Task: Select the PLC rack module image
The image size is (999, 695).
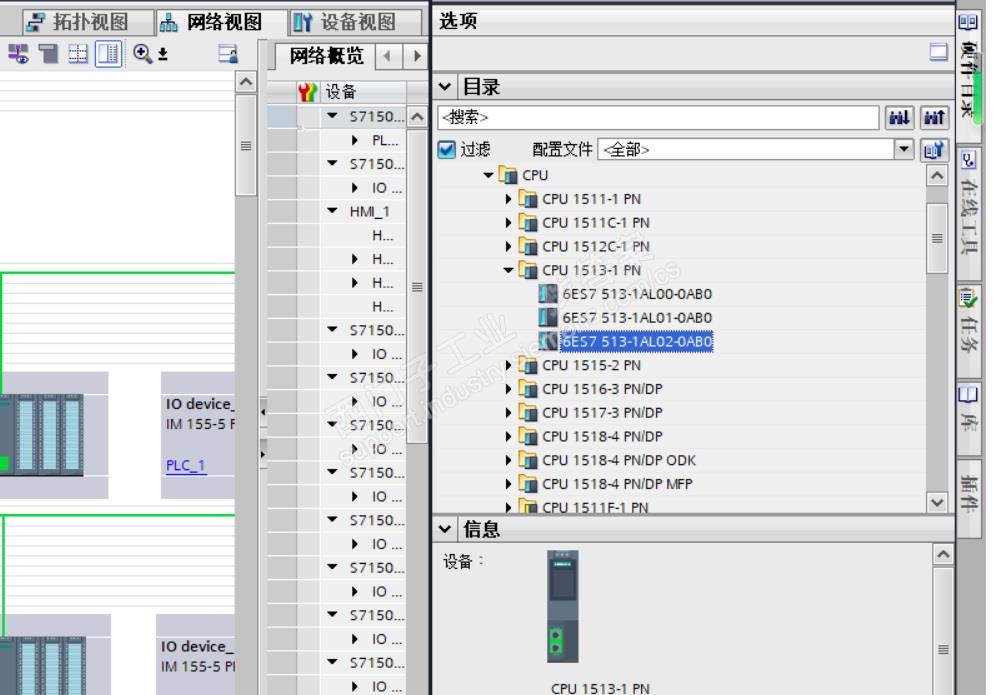Action: [42, 434]
